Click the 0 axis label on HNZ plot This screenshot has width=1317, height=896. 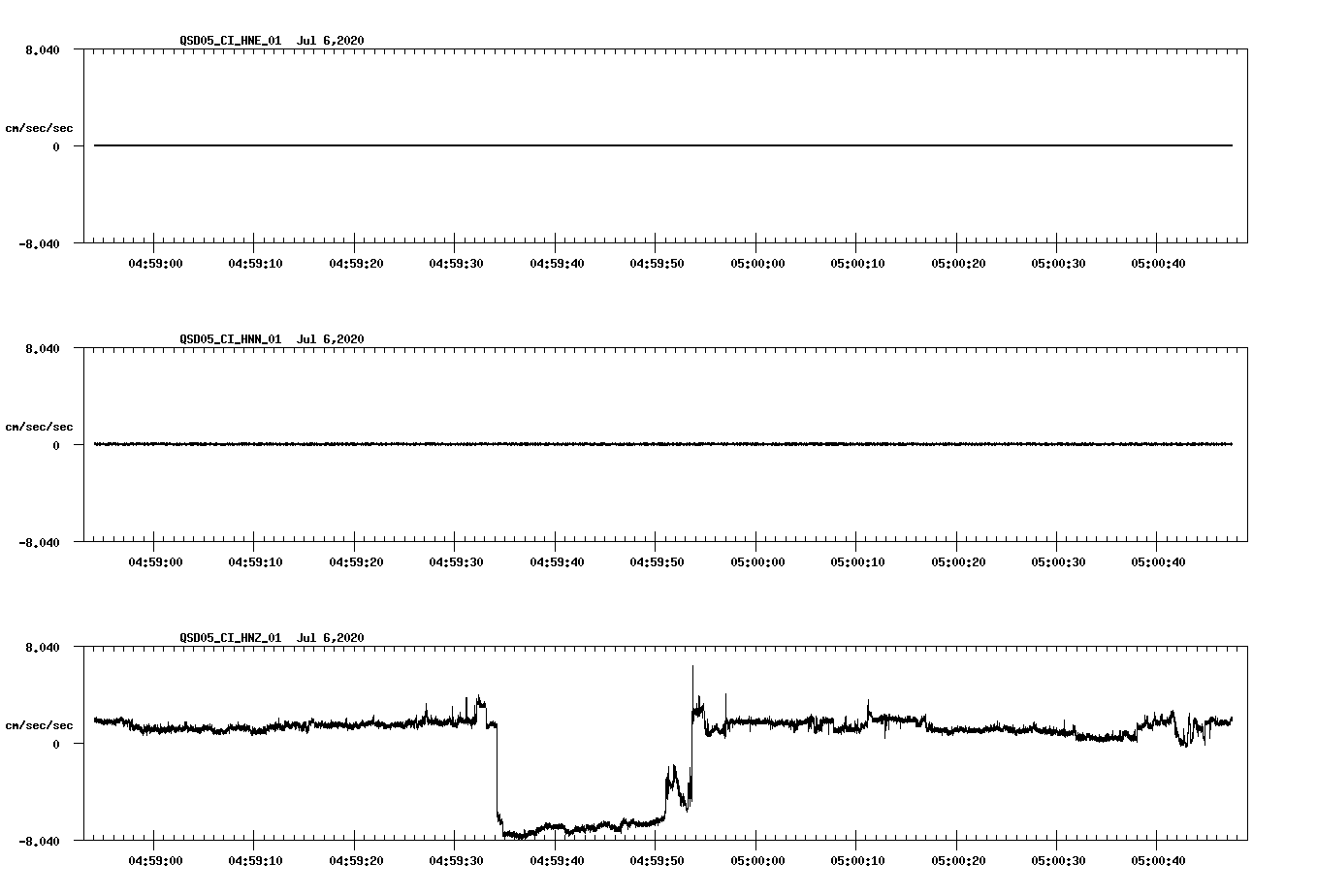pyautogui.click(x=56, y=744)
